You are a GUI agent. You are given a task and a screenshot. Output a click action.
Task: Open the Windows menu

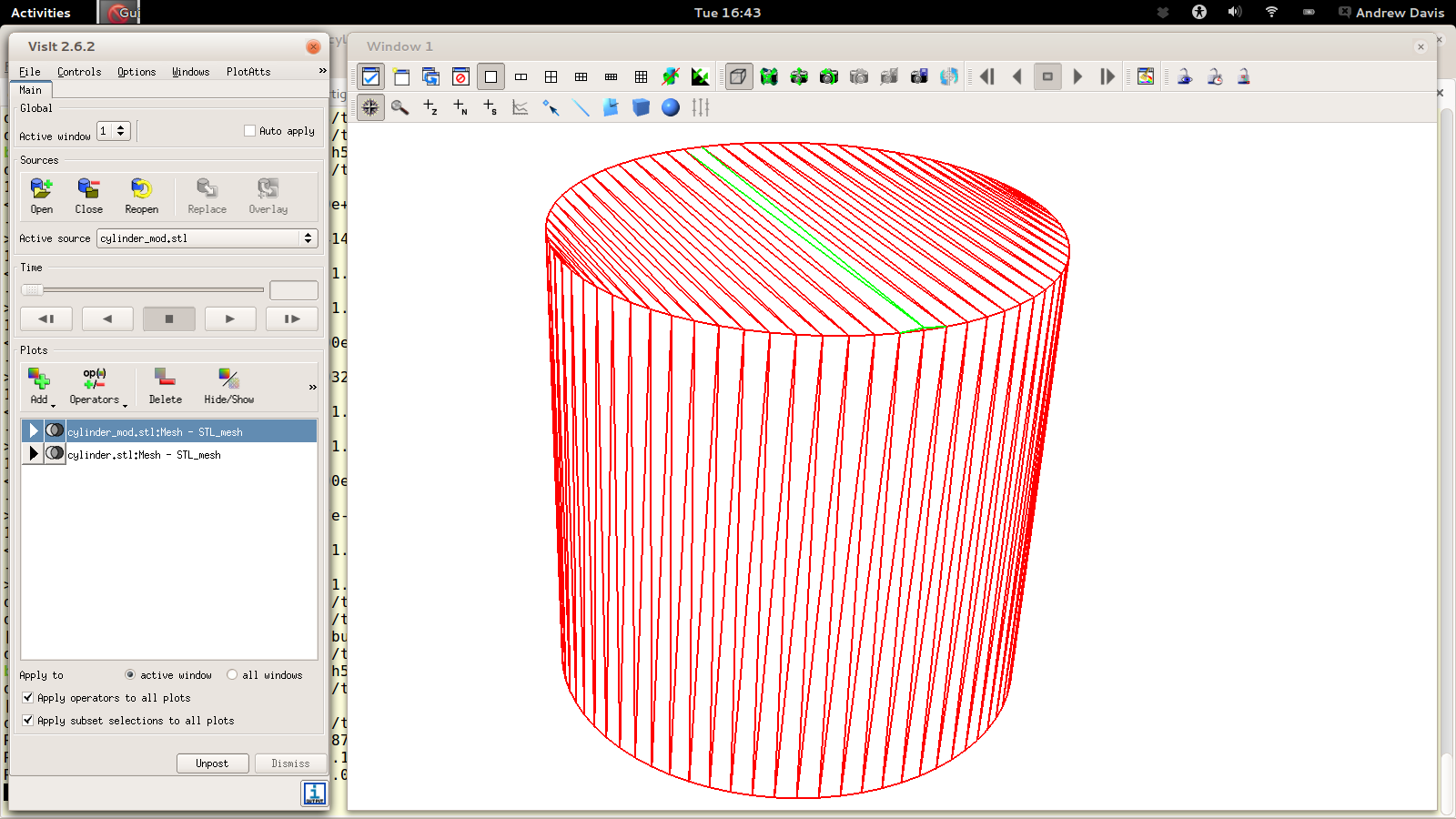click(190, 72)
